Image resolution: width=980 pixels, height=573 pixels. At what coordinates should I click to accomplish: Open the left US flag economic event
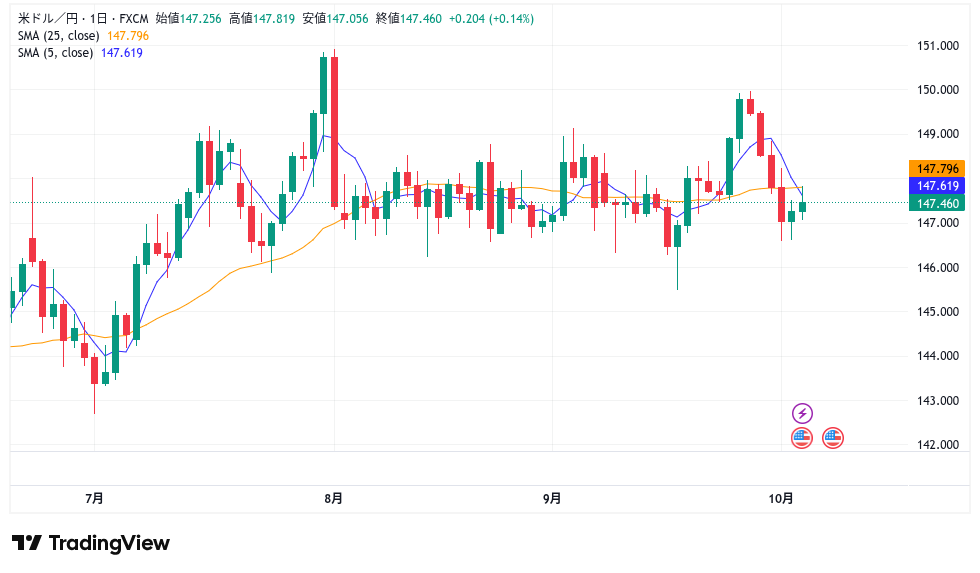pos(801,437)
